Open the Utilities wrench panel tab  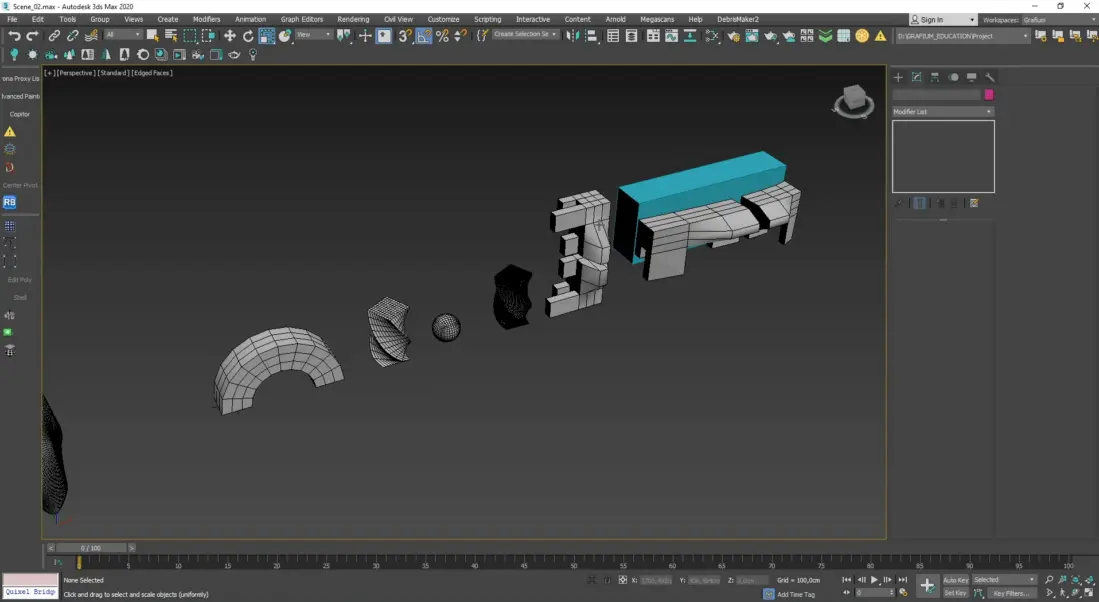[990, 77]
